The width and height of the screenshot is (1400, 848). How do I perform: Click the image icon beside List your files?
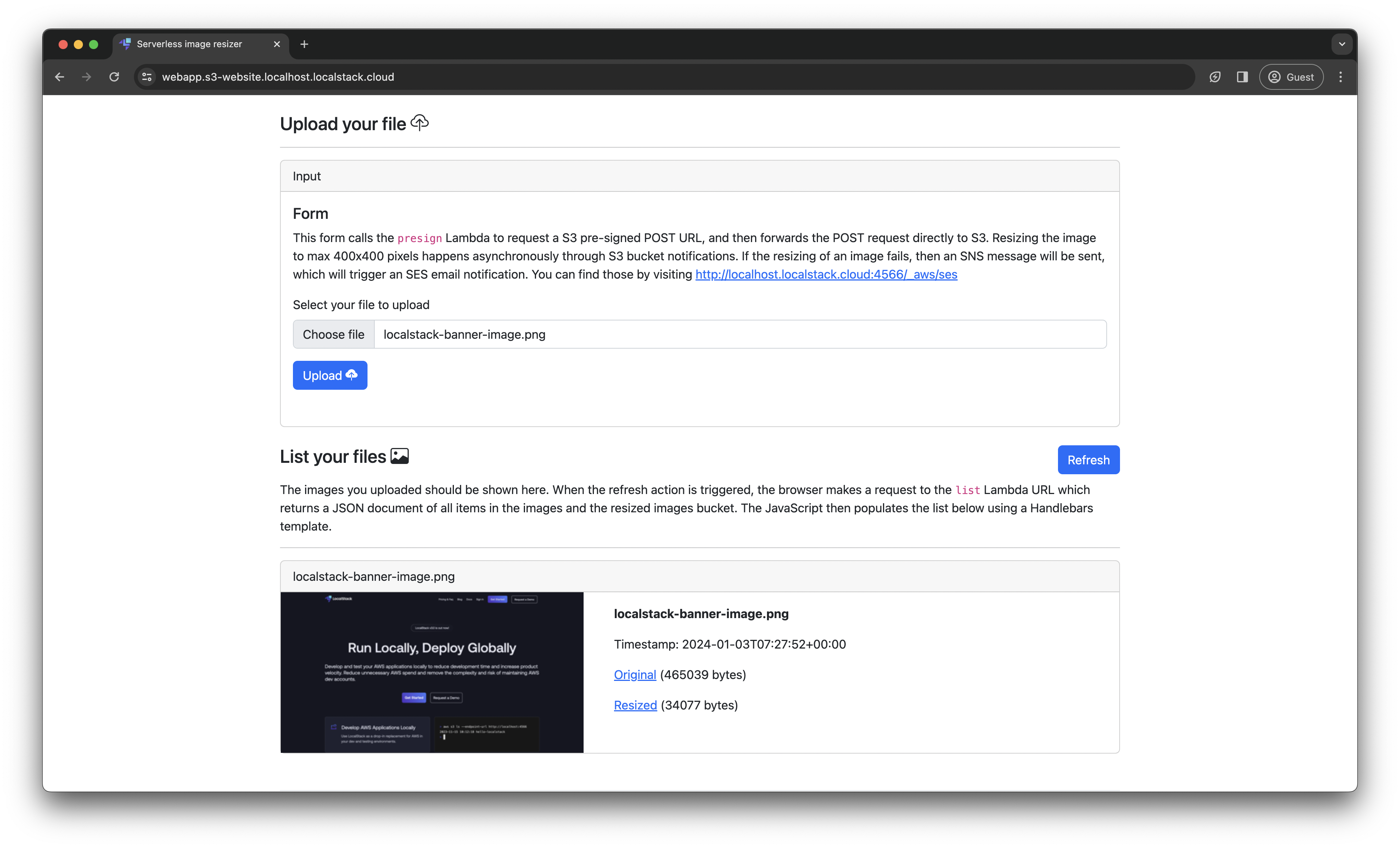point(400,455)
